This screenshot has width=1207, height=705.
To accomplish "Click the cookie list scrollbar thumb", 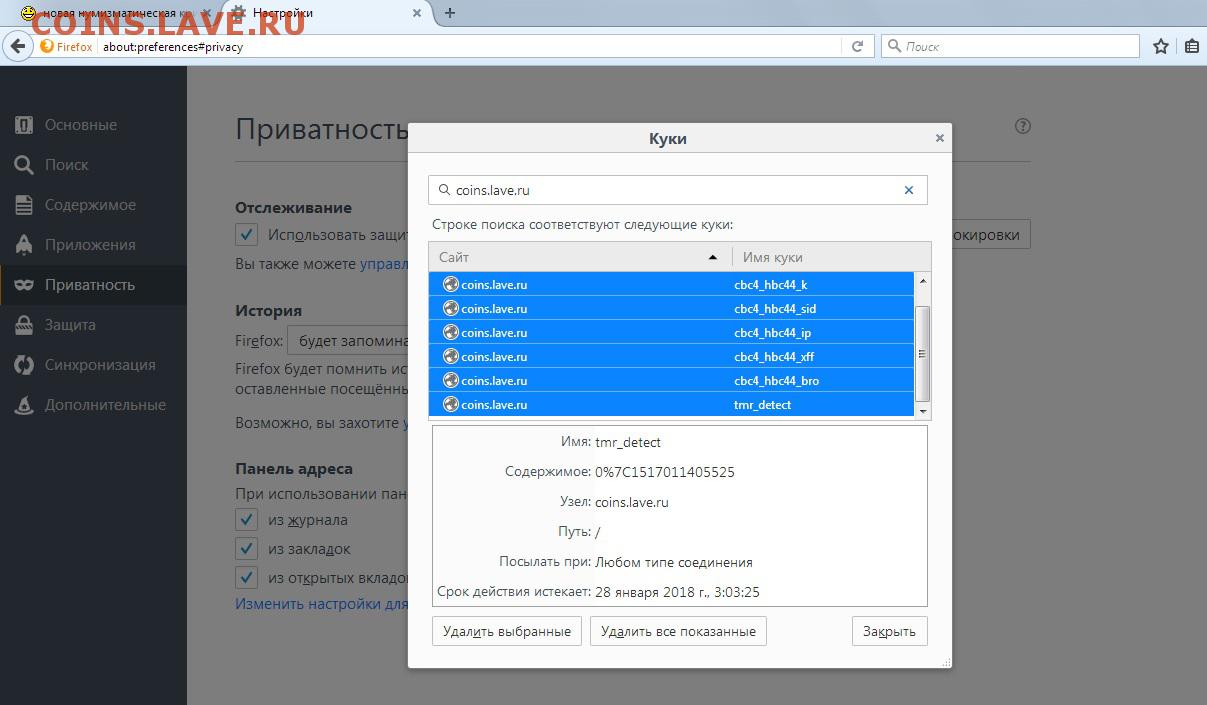I will point(922,352).
